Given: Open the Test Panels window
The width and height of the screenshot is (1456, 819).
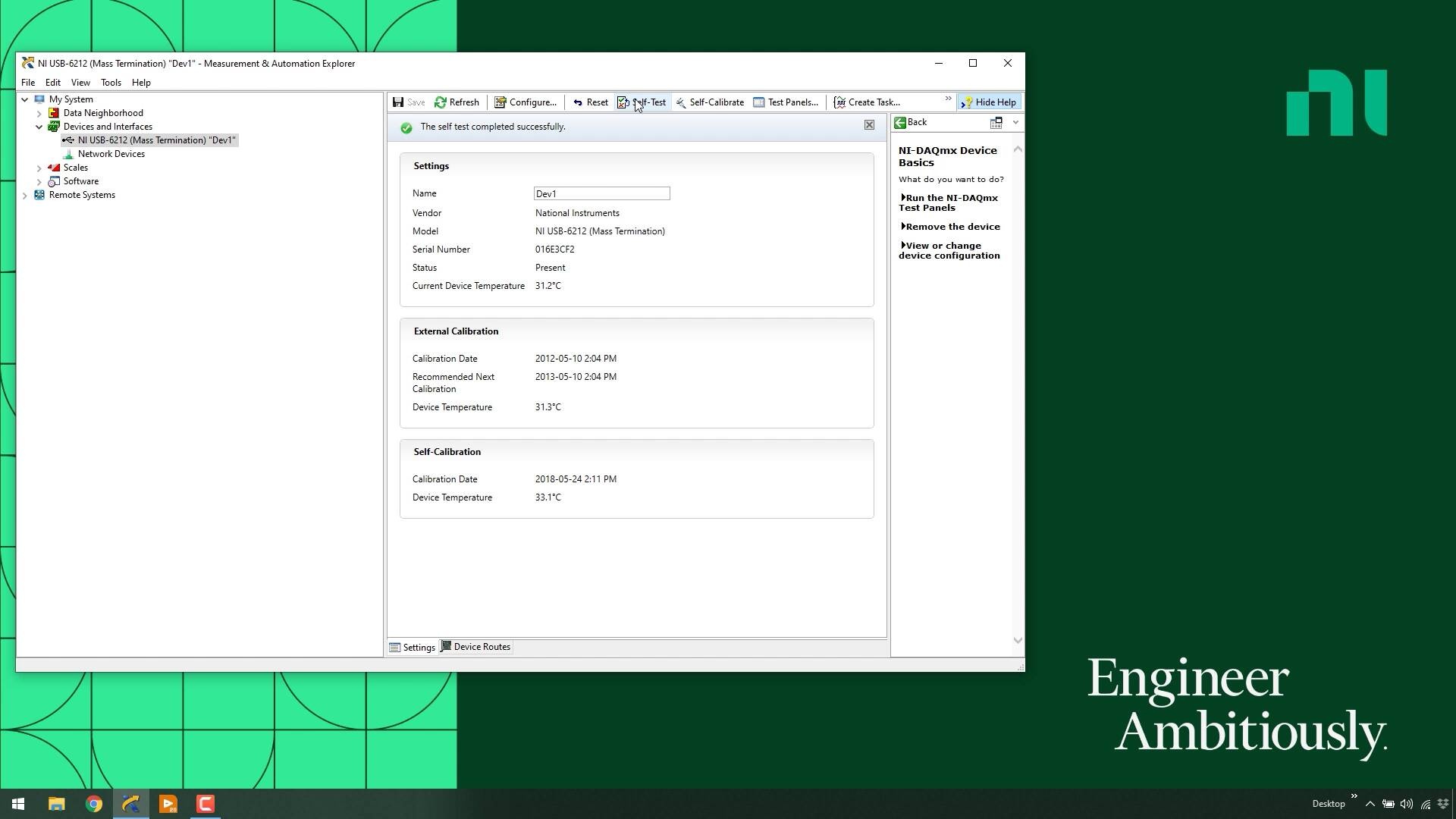Looking at the screenshot, I should coord(786,102).
